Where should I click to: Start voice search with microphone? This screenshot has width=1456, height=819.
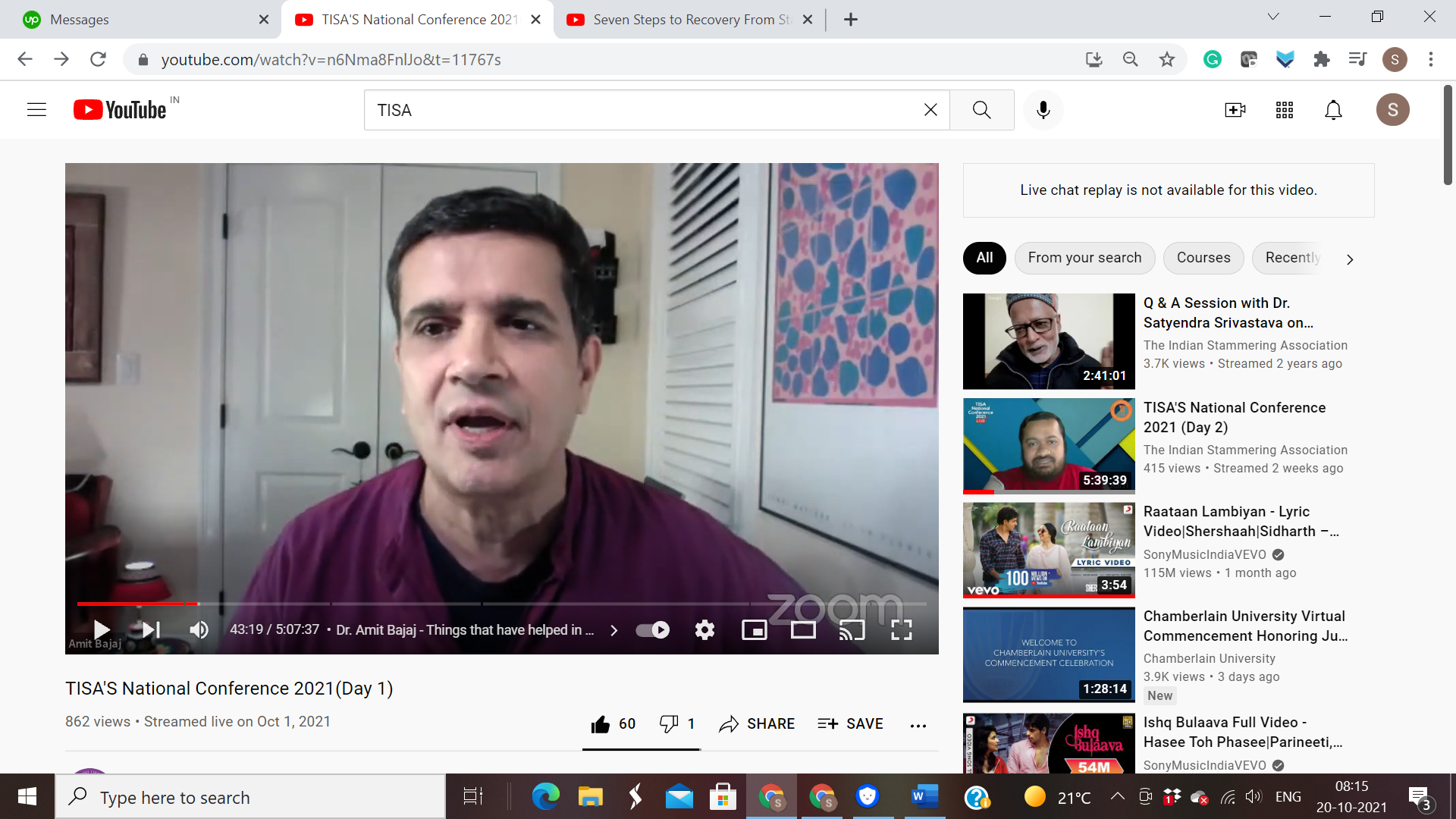1043,110
